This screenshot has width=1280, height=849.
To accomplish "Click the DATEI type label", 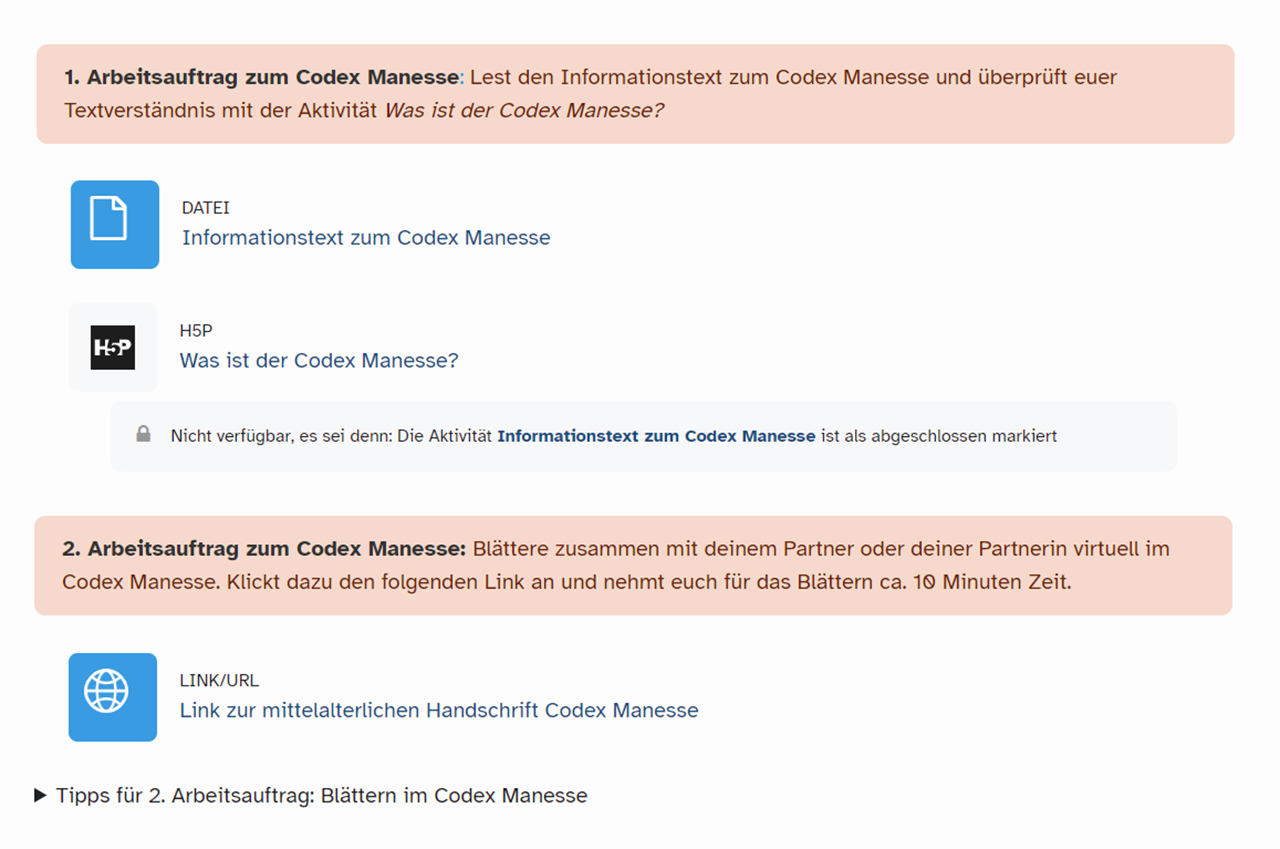I will click(205, 208).
